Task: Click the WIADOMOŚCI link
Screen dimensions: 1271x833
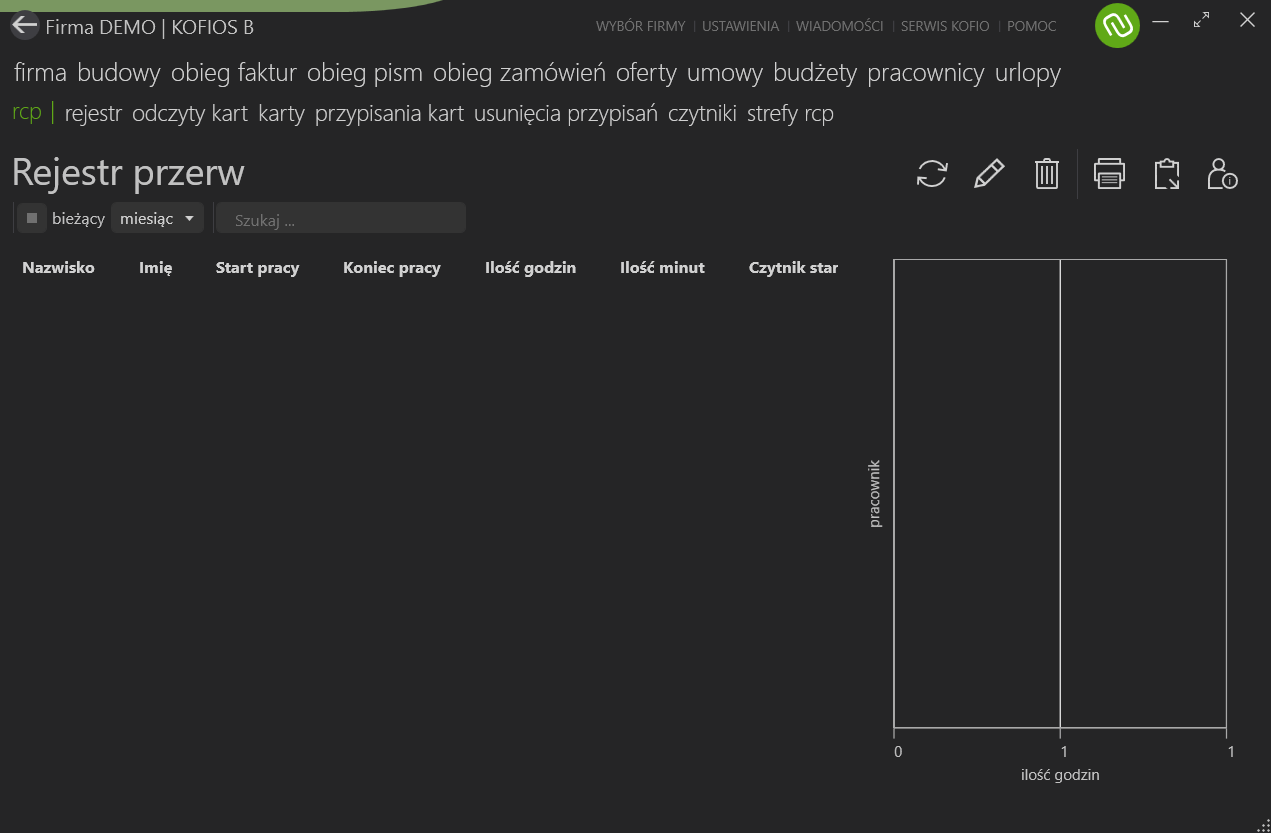Action: pos(839,26)
